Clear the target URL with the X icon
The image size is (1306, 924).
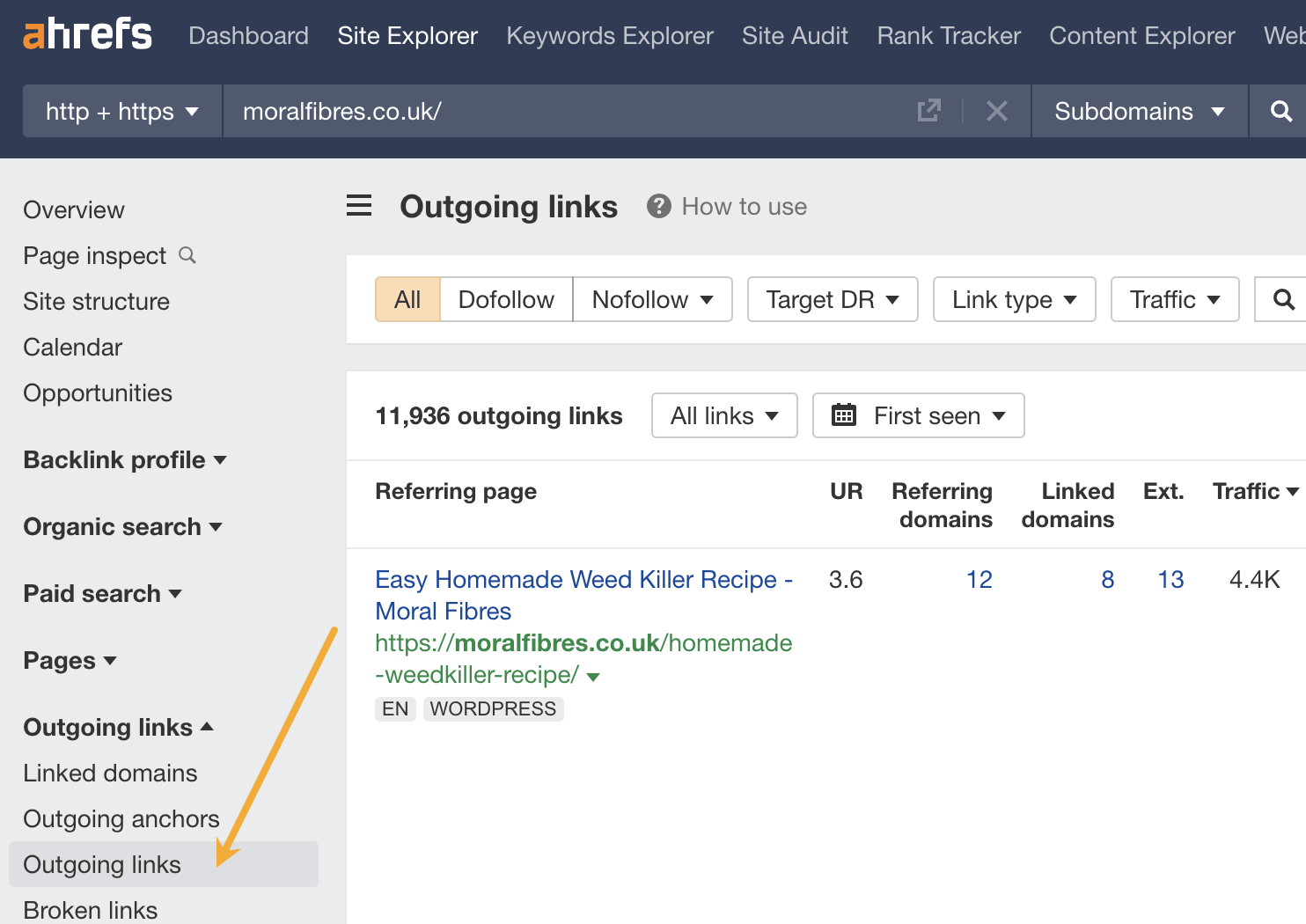click(996, 111)
